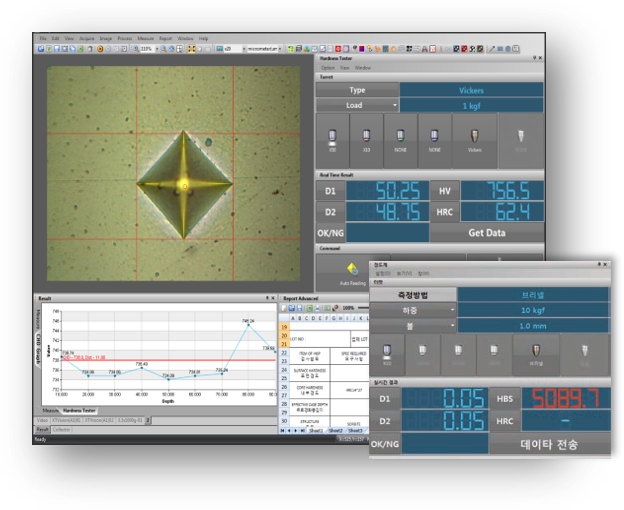This screenshot has width=624, height=510.
Task: Click the 1 kgf load value
Action: point(471,106)
